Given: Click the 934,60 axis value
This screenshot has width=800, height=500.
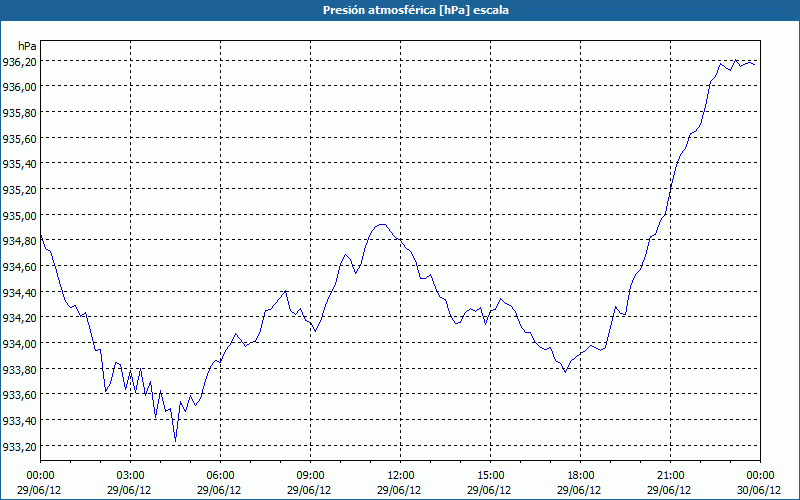Looking at the screenshot, I should [x=19, y=267].
